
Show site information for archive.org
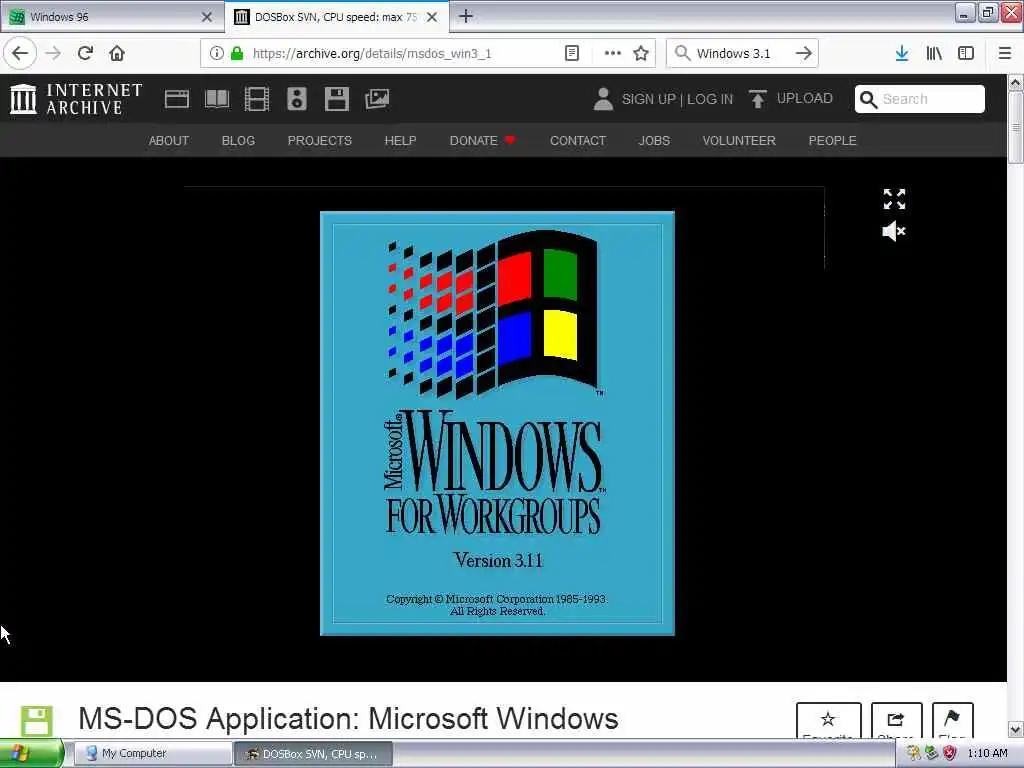[x=216, y=53]
